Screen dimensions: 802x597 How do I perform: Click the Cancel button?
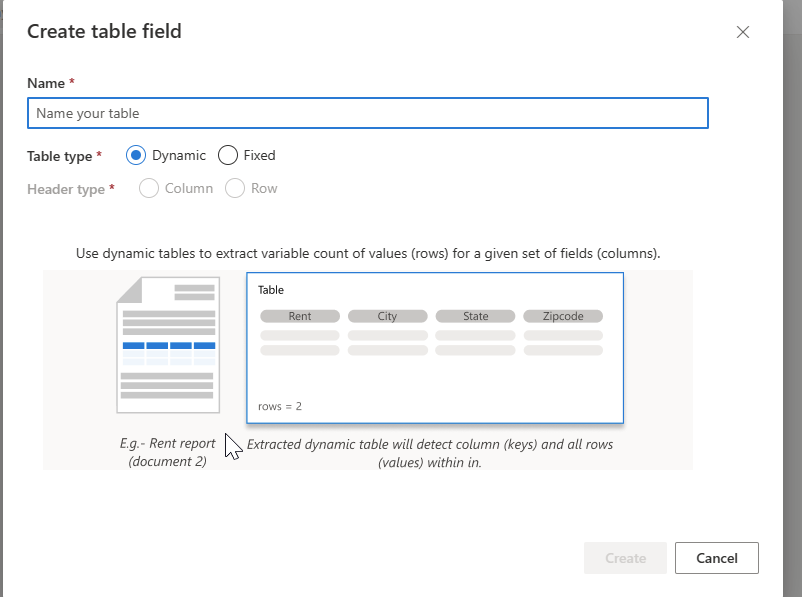716,558
